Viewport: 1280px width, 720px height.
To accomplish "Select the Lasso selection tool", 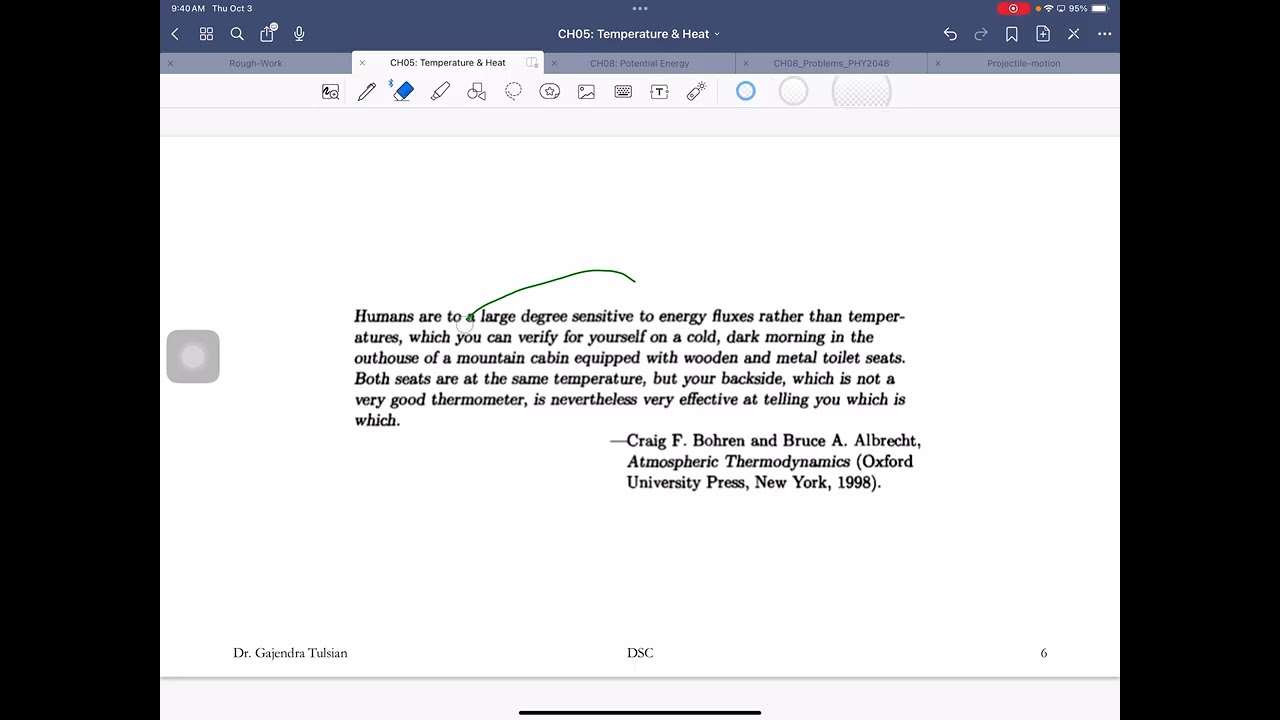I will (x=513, y=92).
